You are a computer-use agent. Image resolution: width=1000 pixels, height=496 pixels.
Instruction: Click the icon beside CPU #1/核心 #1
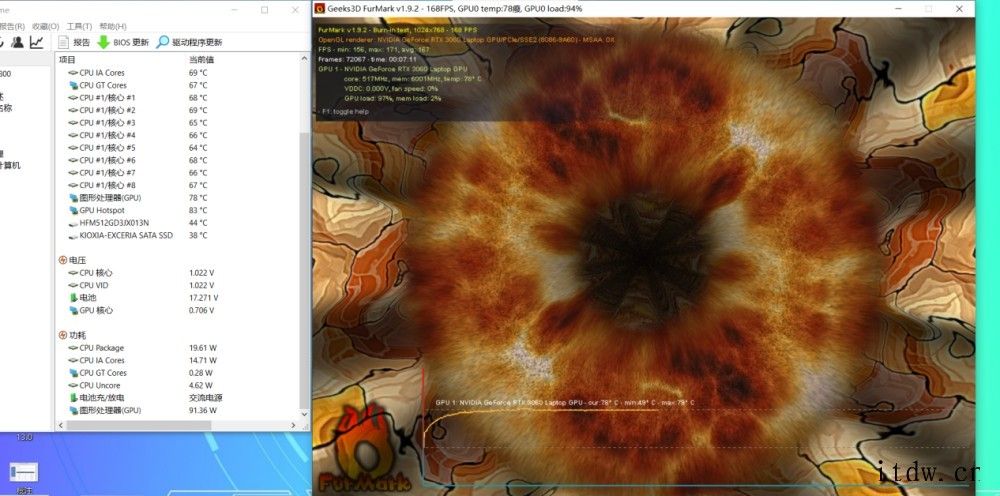coord(73,98)
